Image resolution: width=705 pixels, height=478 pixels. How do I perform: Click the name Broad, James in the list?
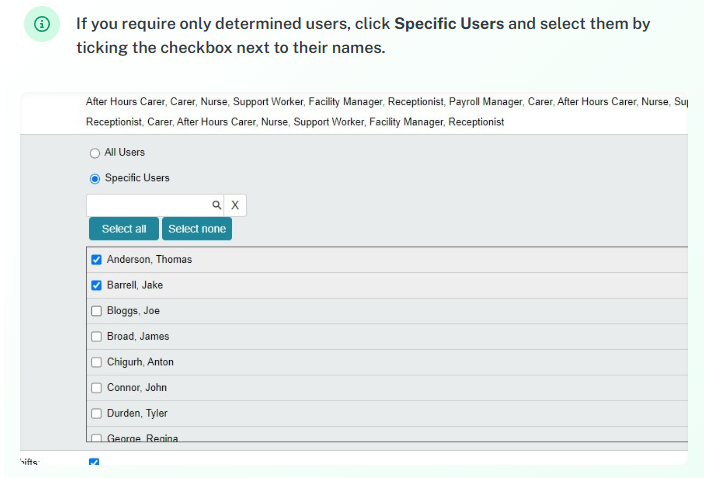pos(138,336)
